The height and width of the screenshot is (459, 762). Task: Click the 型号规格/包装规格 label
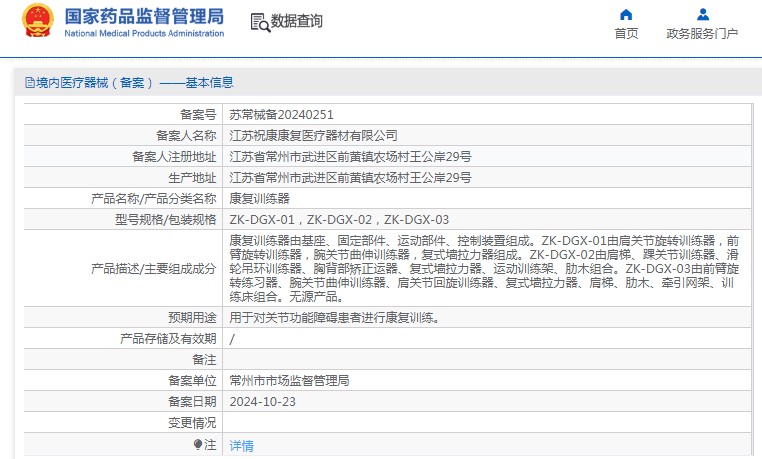tap(165, 220)
